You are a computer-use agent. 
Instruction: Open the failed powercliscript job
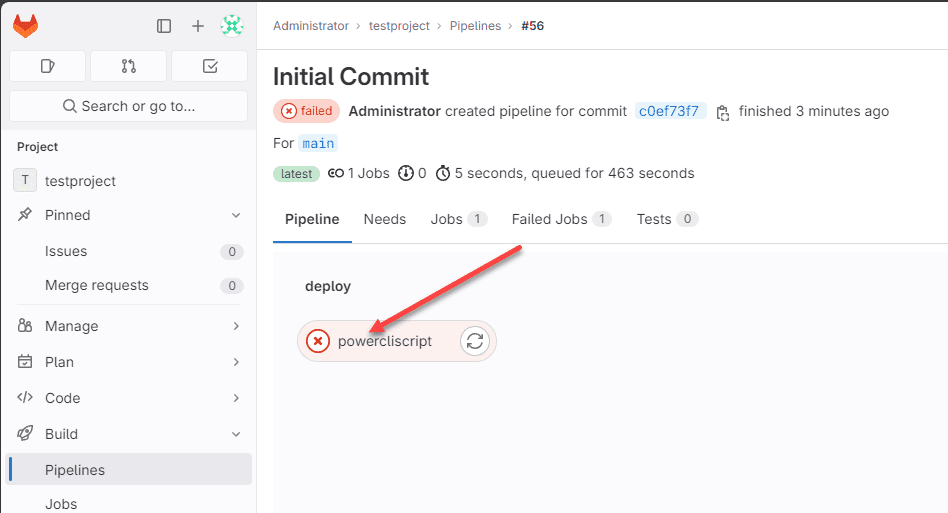tap(384, 341)
